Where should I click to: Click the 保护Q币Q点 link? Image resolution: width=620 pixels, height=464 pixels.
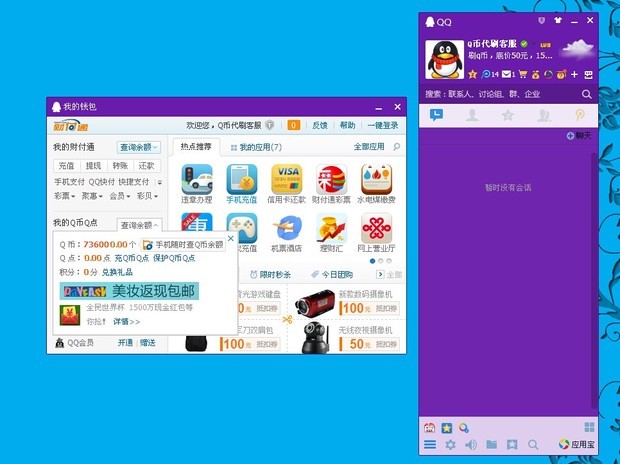174,258
